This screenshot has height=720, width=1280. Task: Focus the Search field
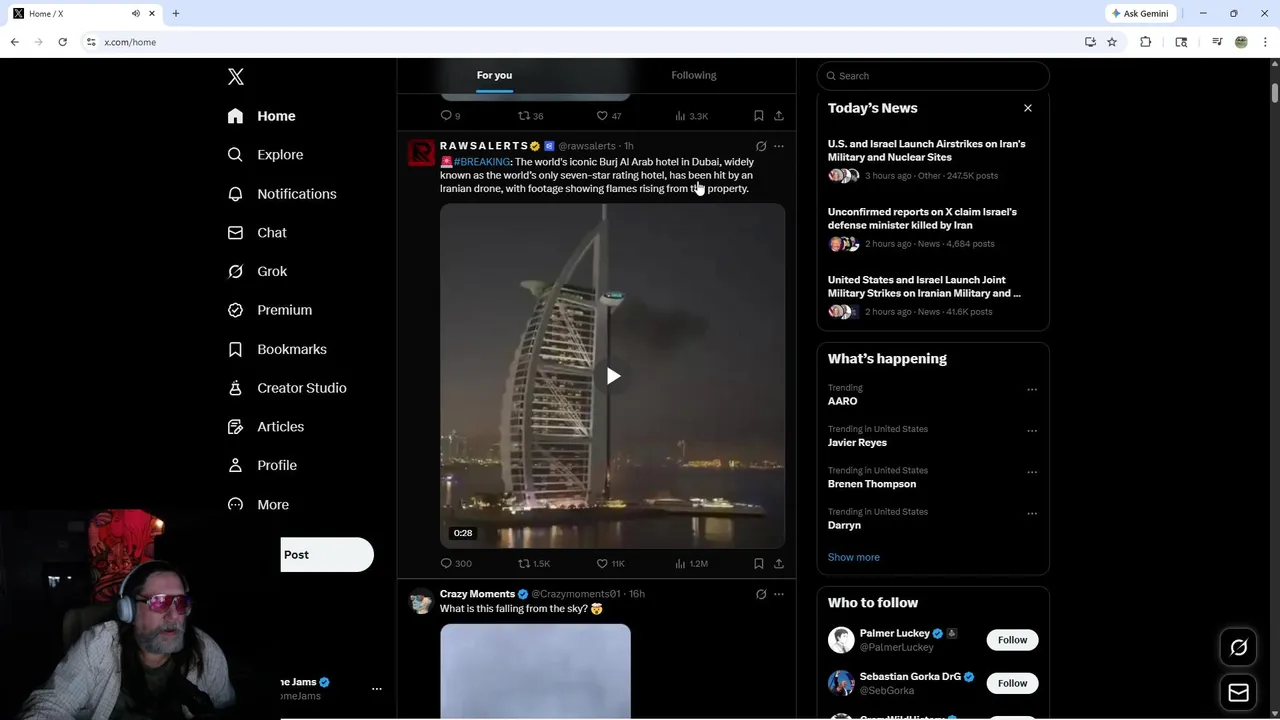[933, 76]
